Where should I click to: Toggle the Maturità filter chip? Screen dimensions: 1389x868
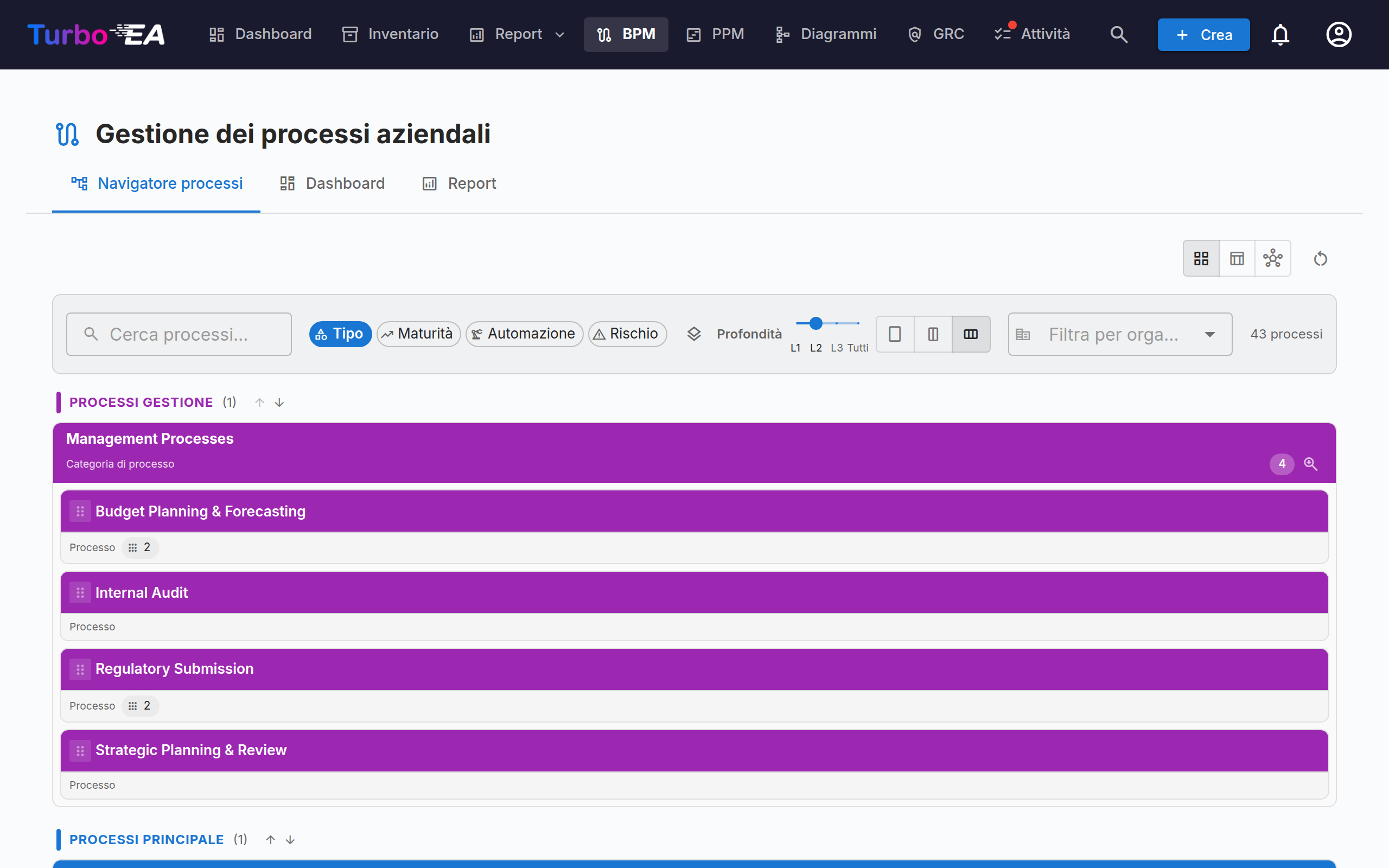click(418, 334)
